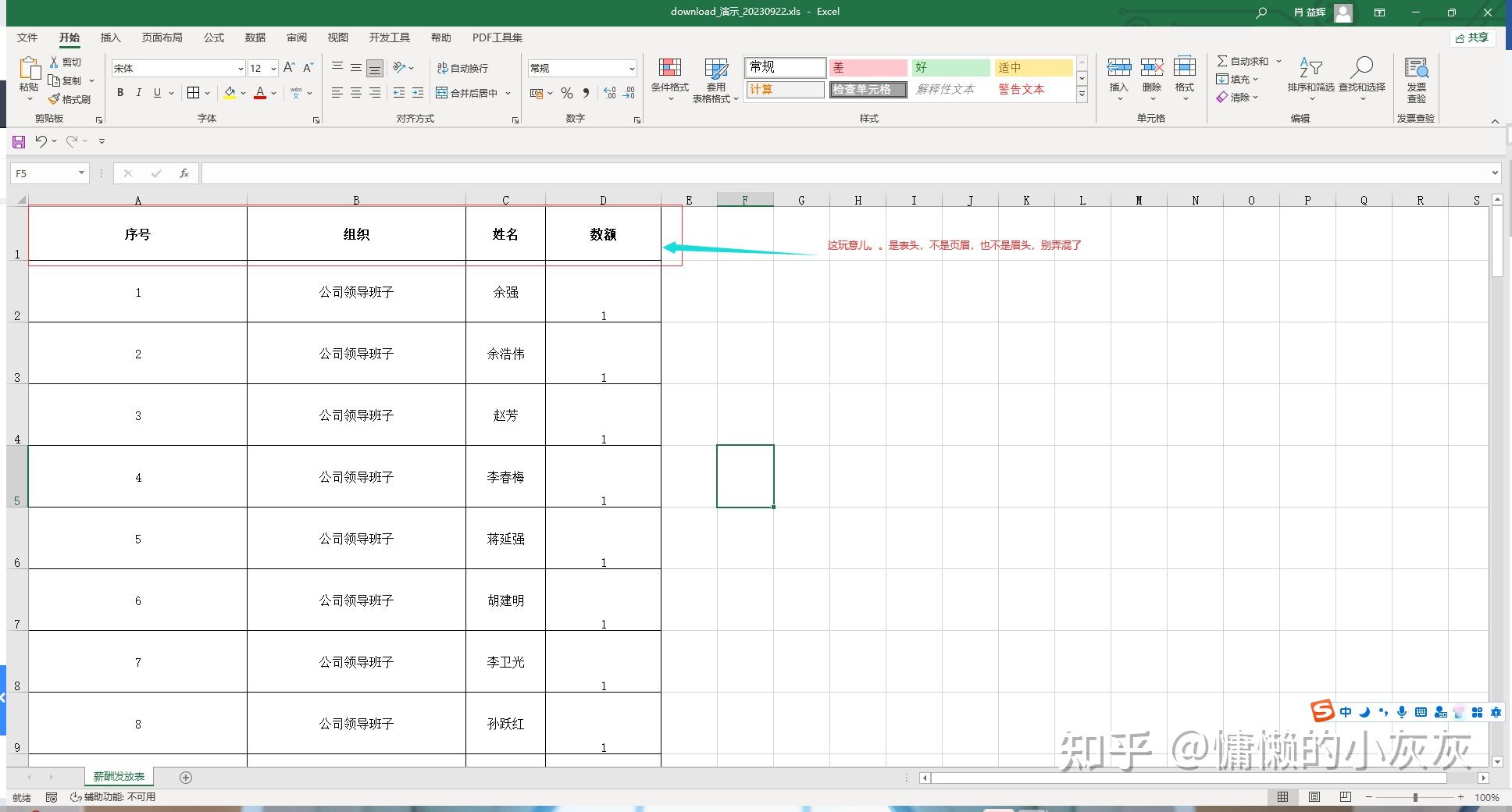Apply AutoSum (自动求和)
Image resolution: width=1512 pixels, height=812 pixels.
(x=1246, y=60)
